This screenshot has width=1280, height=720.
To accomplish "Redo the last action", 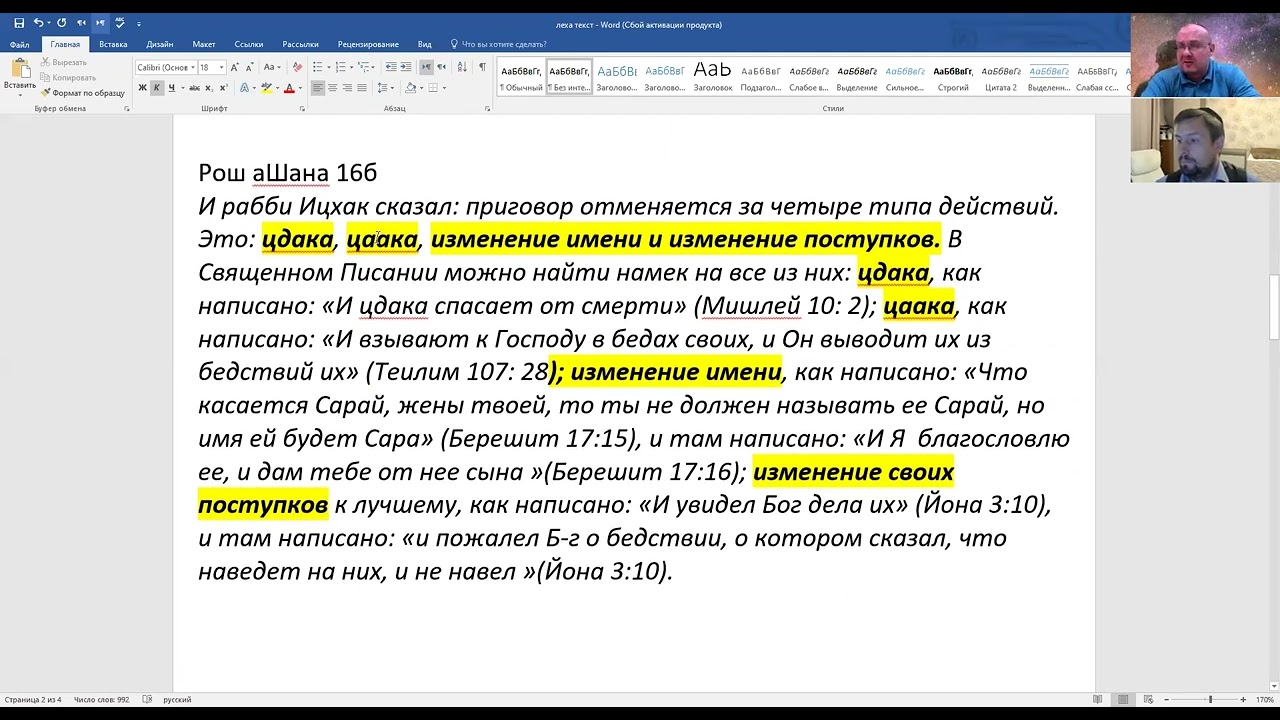I will point(61,23).
